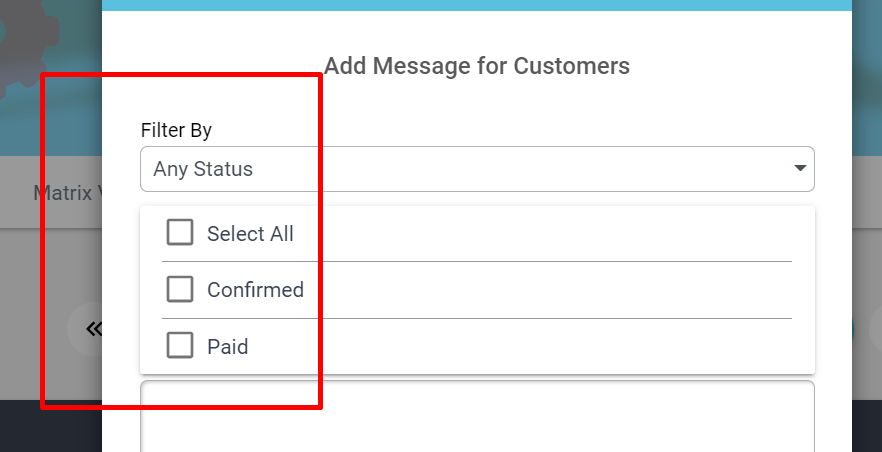Focus the message text area below options
Image resolution: width=882 pixels, height=452 pixels.
[477, 416]
